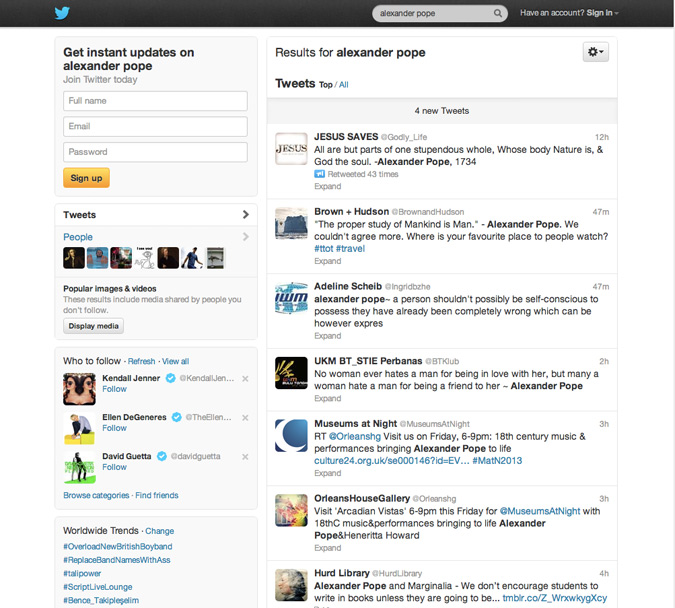
Task: Click Kendall Jenner's verified badge
Action: 170,378
